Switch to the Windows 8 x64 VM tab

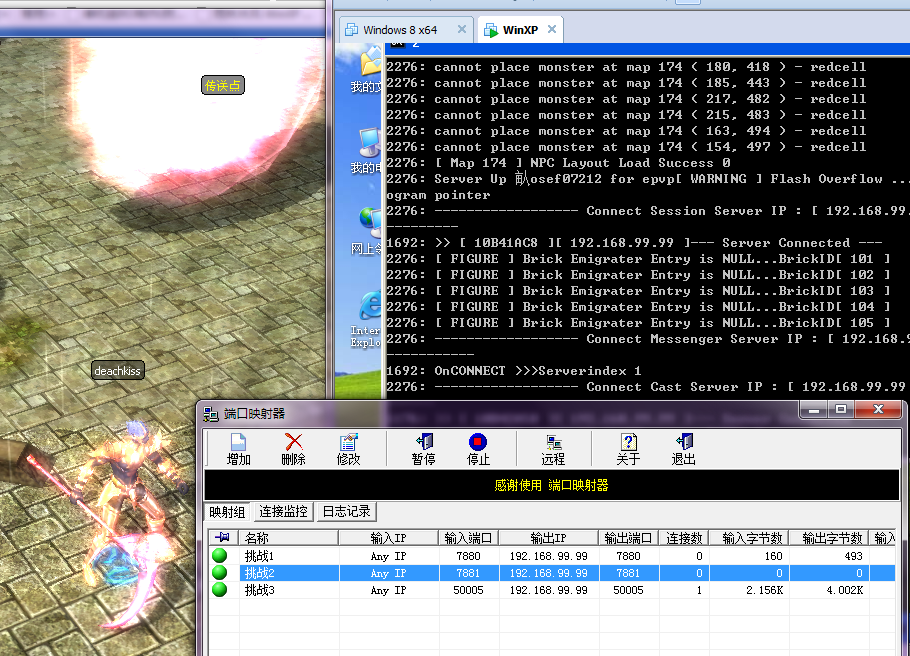400,30
